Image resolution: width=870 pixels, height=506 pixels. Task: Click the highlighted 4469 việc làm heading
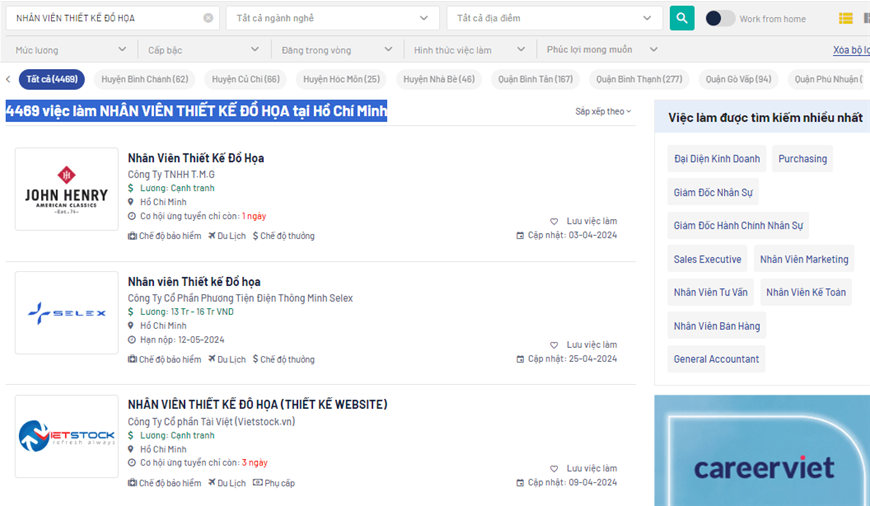point(196,112)
